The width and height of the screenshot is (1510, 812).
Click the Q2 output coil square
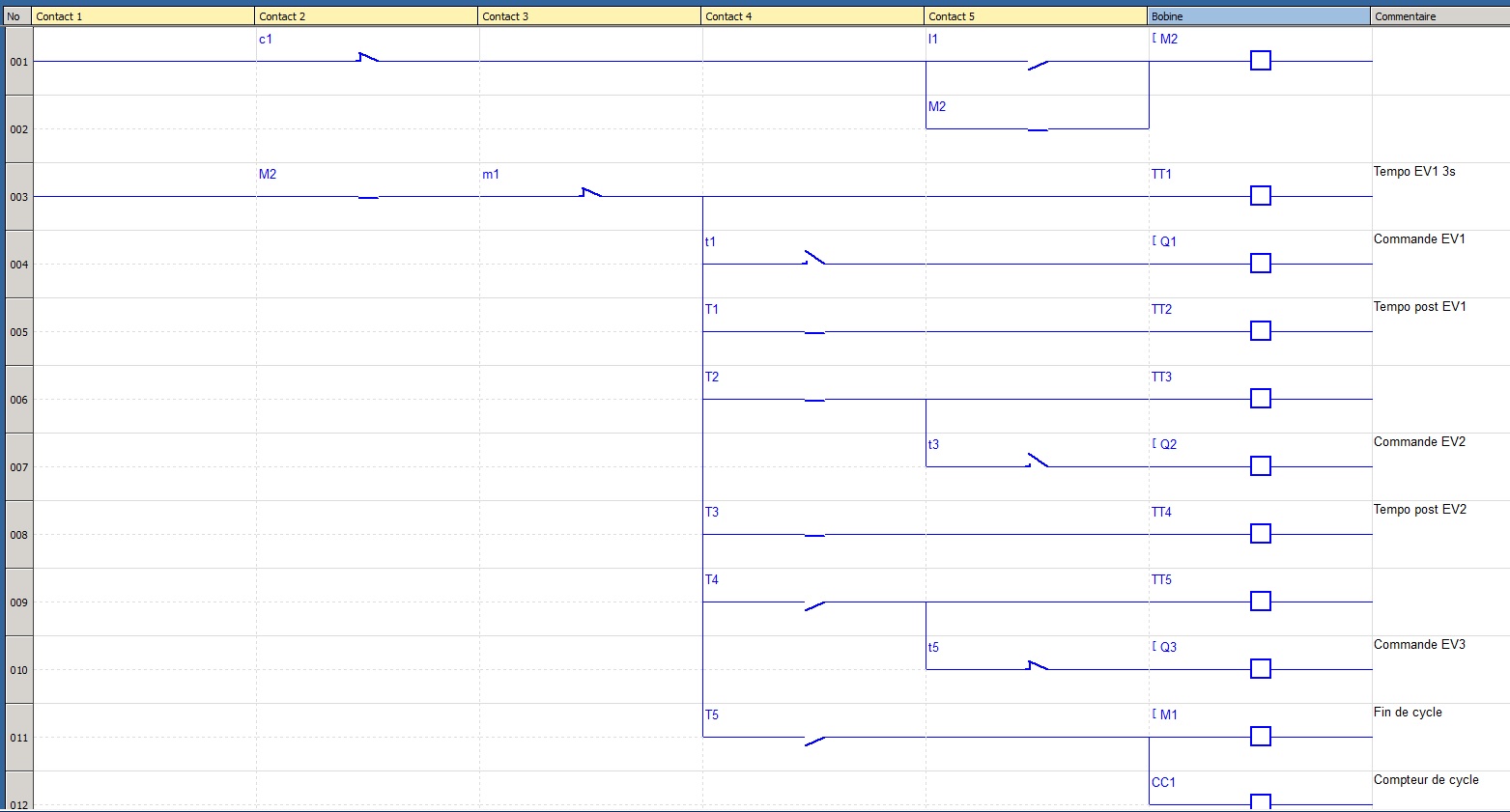click(x=1260, y=466)
